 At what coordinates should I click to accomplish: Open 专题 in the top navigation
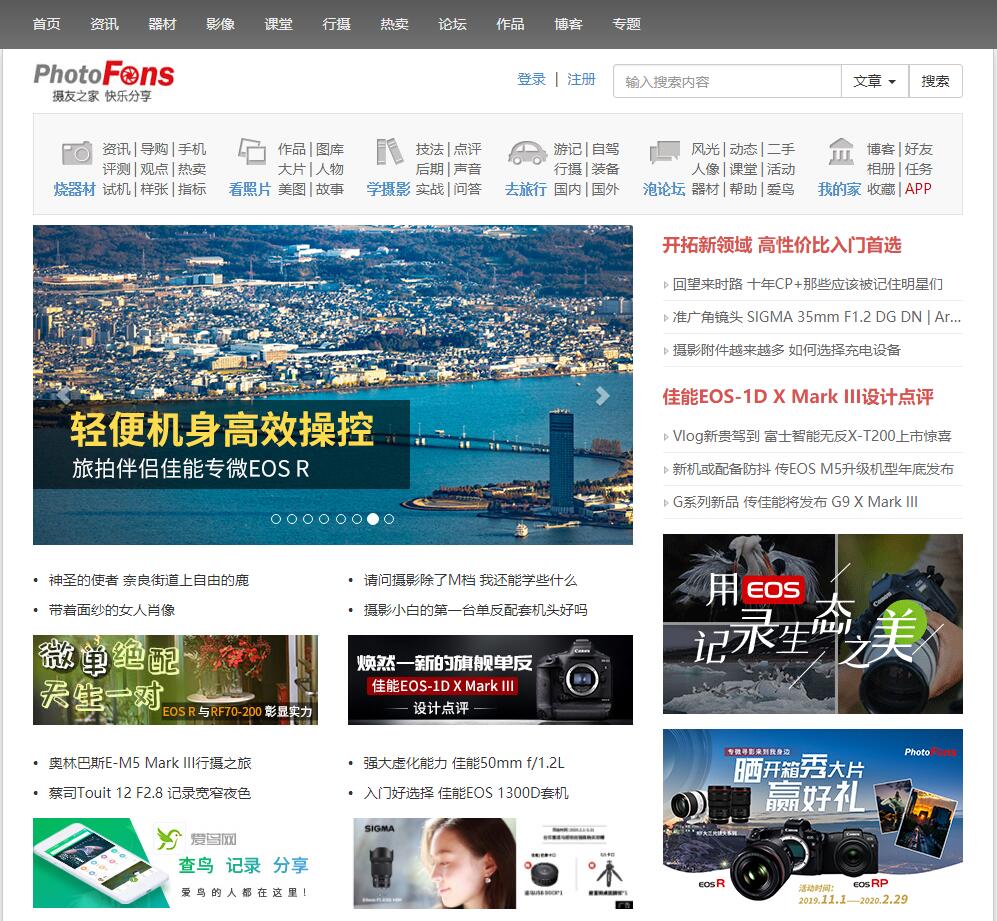point(626,24)
